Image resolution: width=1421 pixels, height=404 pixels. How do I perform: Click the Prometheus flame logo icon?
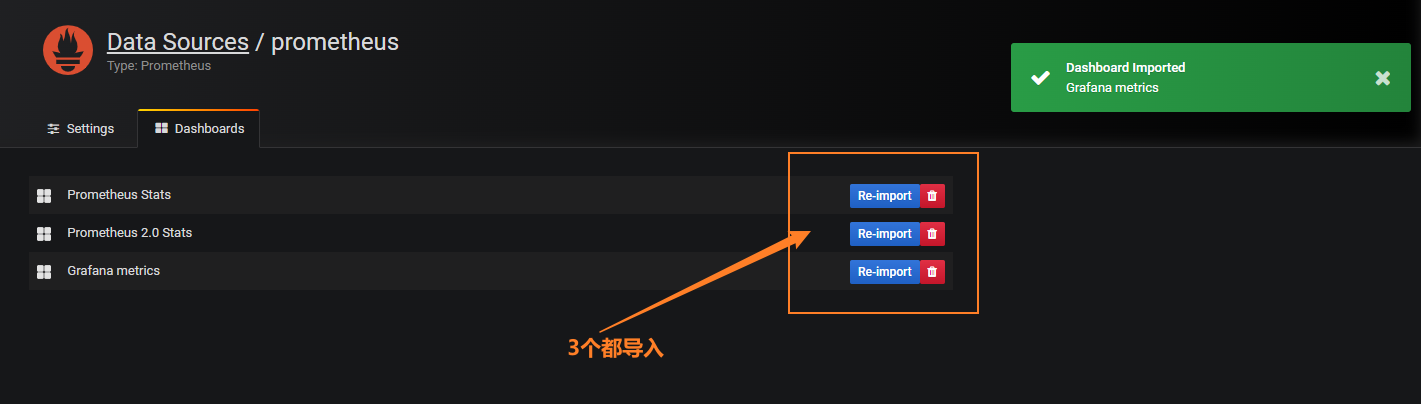pos(68,50)
